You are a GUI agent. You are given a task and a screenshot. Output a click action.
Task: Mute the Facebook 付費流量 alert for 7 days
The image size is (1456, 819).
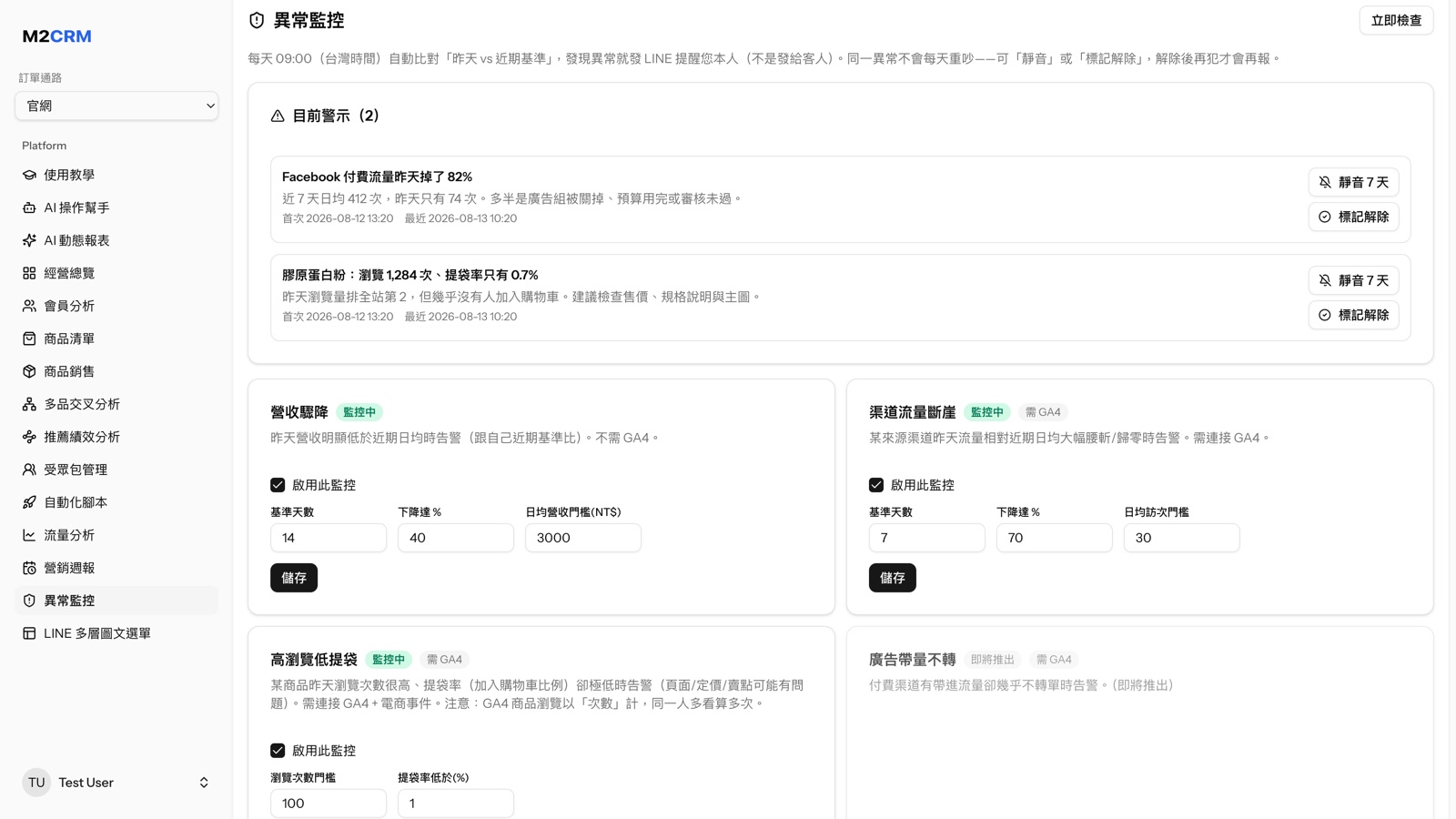[1353, 182]
